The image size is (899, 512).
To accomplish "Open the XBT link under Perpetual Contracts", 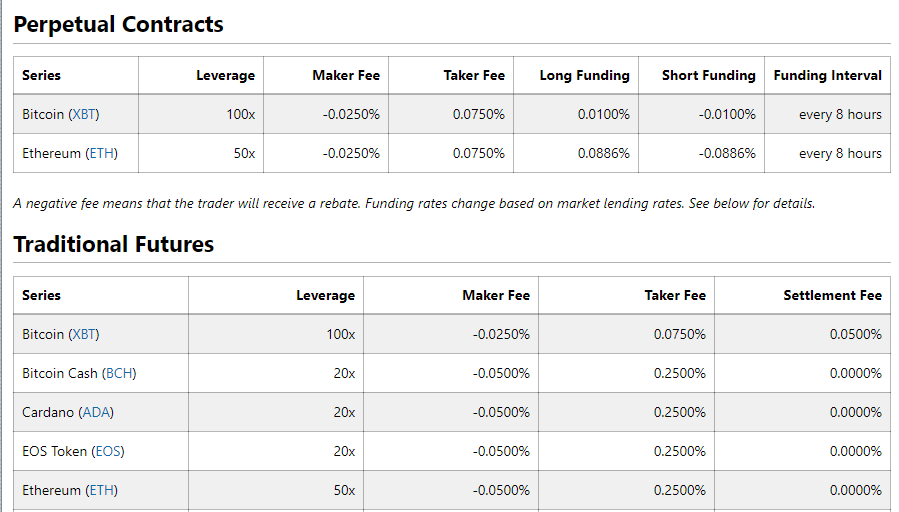I will point(84,115).
